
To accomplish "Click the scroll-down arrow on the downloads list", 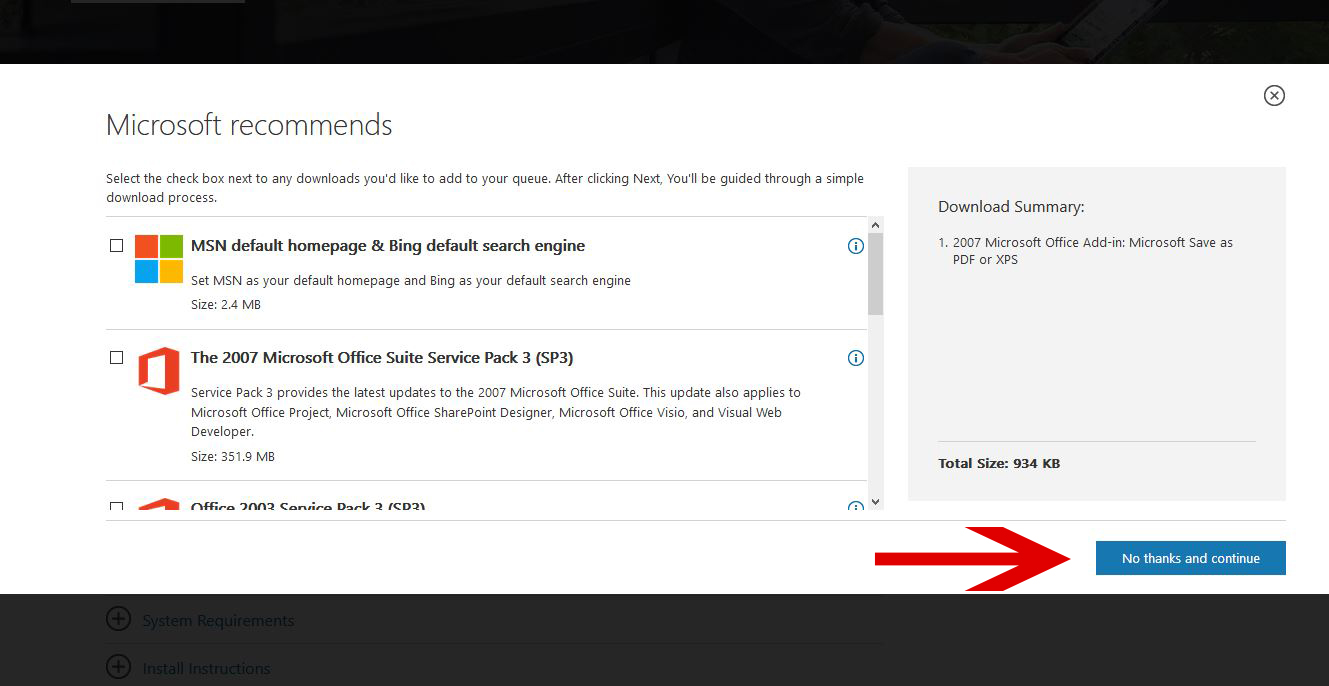I will click(875, 501).
